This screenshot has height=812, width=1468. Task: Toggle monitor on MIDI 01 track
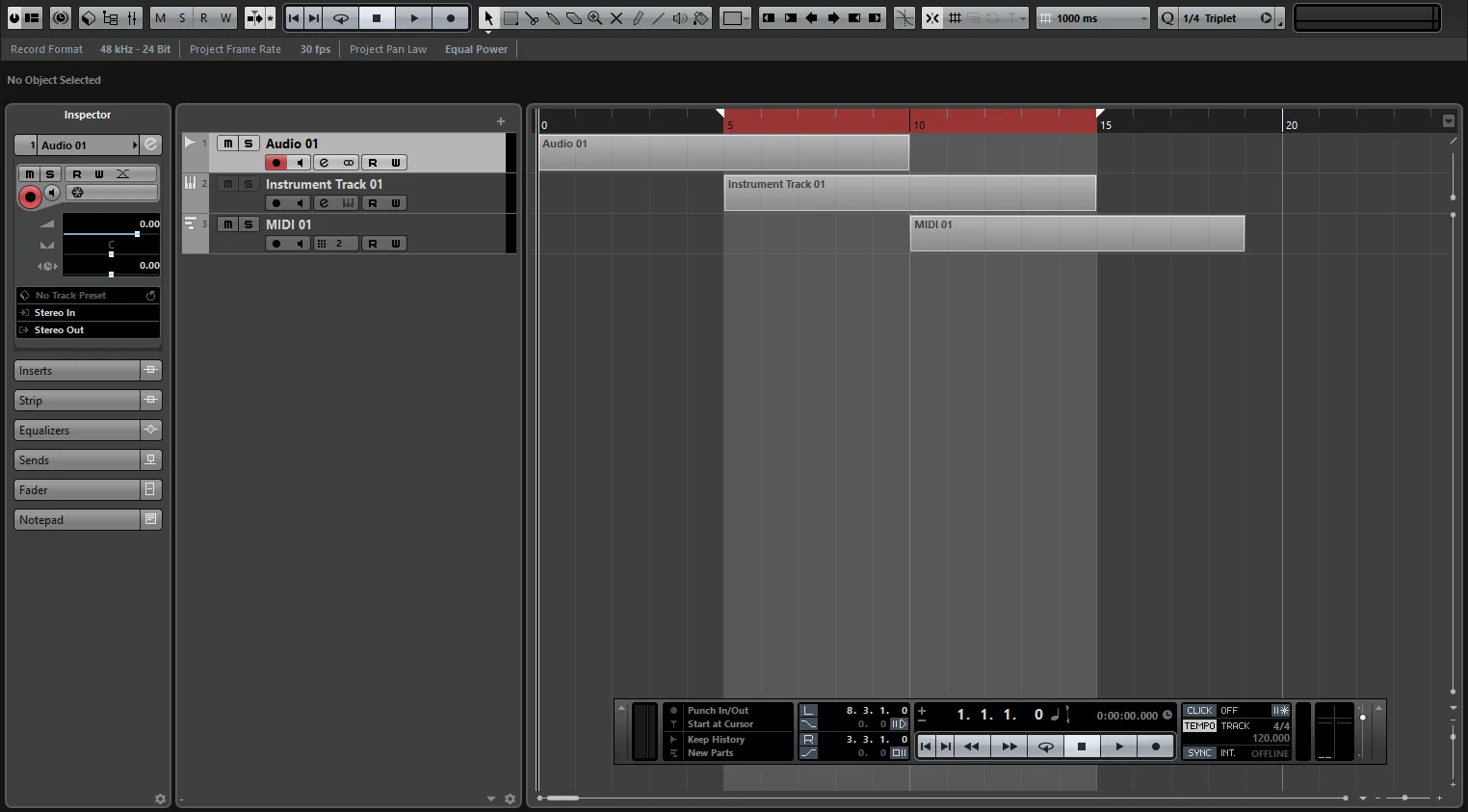point(301,244)
